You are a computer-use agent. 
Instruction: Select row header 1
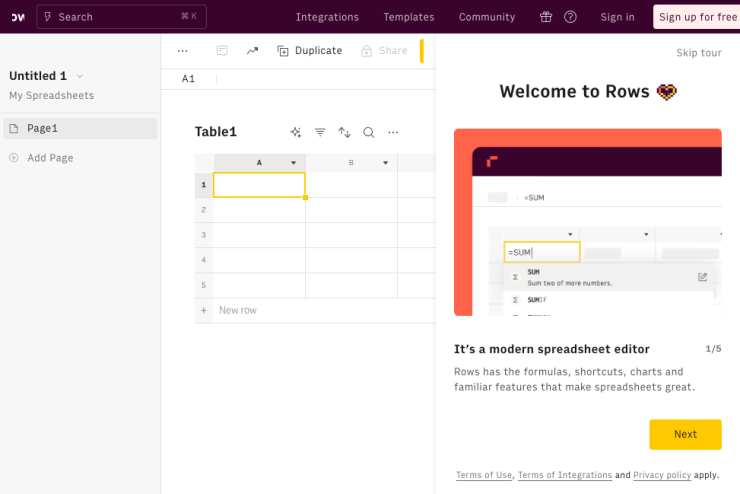click(204, 185)
